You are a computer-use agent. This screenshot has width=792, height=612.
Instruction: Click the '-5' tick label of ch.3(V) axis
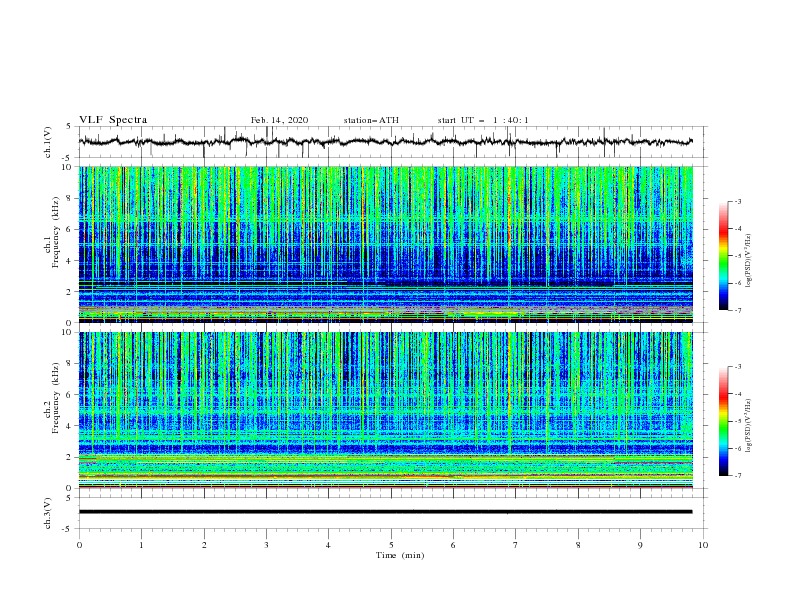[68, 529]
